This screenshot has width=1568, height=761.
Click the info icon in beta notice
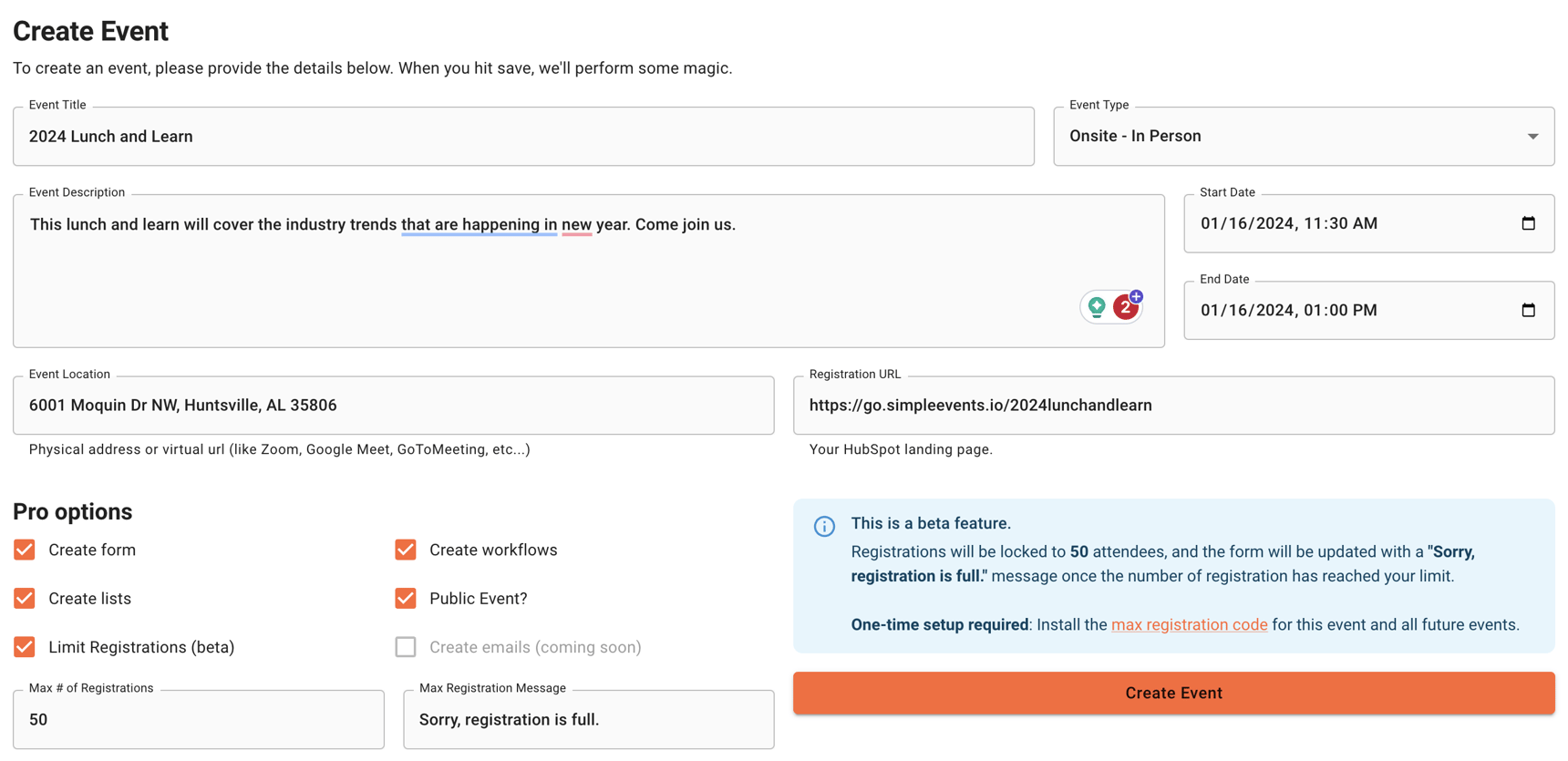pyautogui.click(x=824, y=526)
